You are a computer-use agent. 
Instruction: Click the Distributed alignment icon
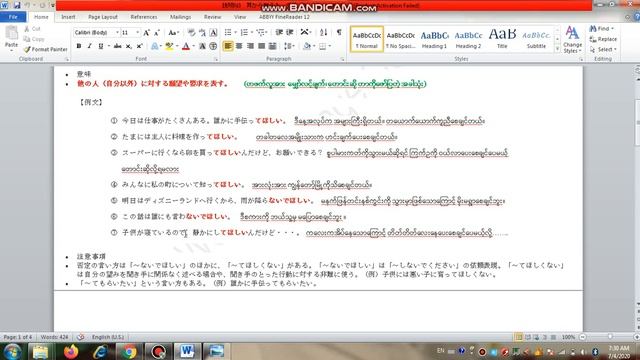pos(272,46)
